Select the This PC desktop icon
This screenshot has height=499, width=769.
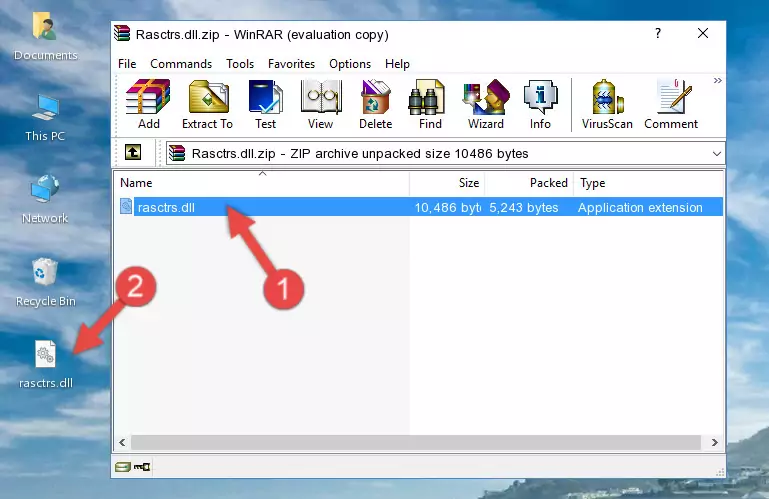45,118
